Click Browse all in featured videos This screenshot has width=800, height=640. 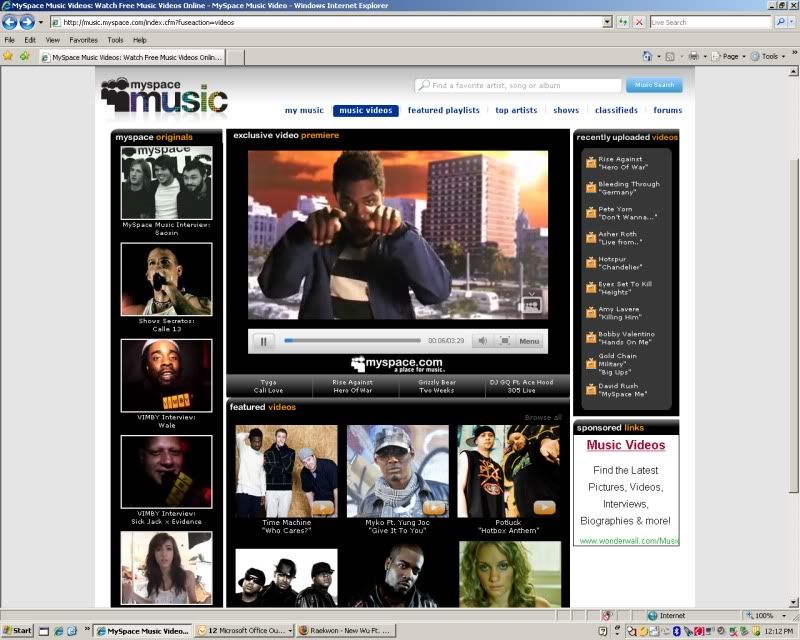point(542,417)
